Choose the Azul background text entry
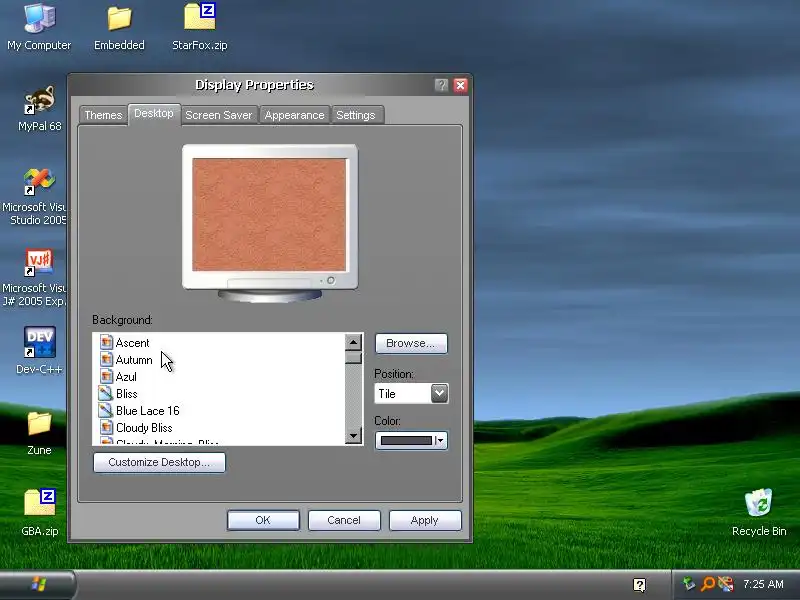 pyautogui.click(x=127, y=377)
